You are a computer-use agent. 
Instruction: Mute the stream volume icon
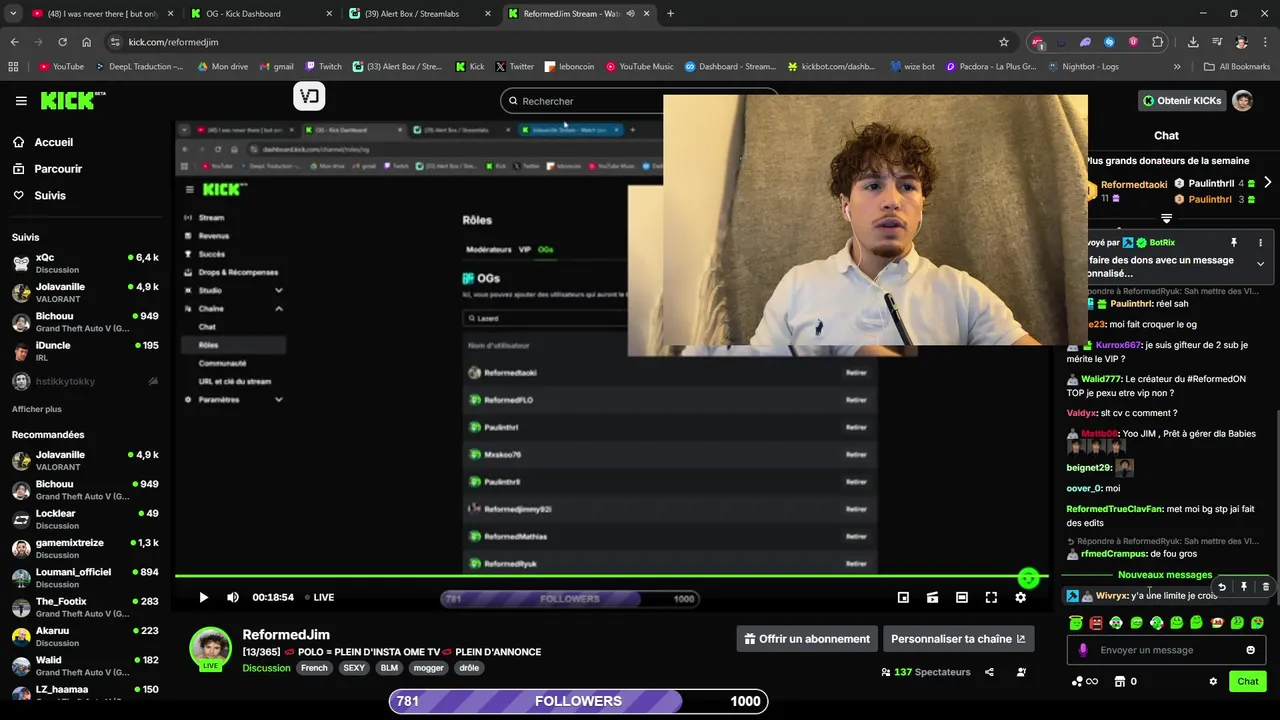[x=233, y=597]
